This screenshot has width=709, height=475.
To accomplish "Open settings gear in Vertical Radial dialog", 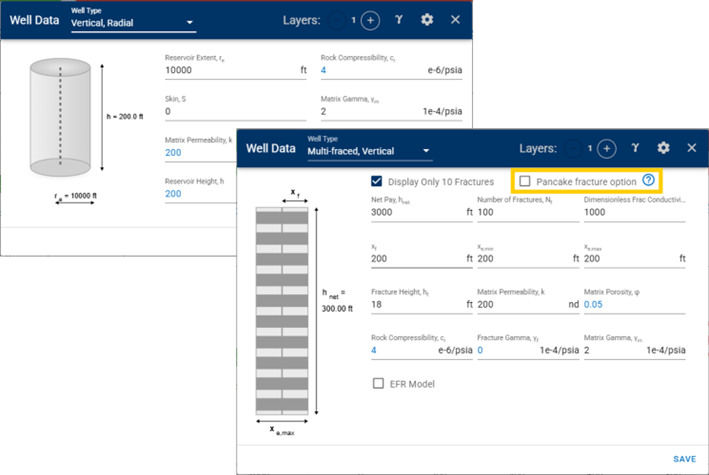I will click(427, 20).
